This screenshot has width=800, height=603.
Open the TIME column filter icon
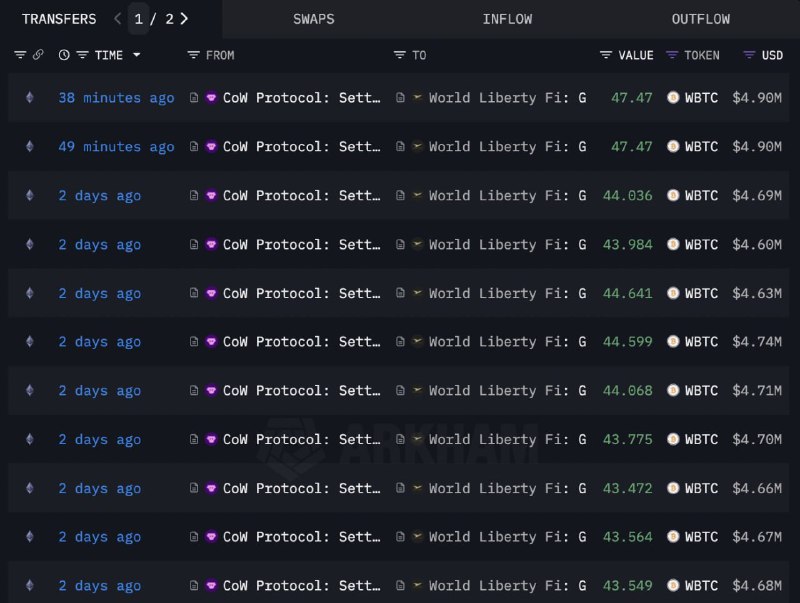click(83, 55)
